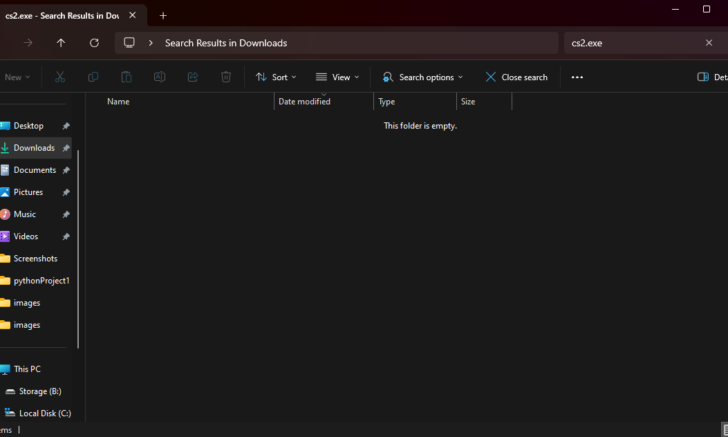The height and width of the screenshot is (437, 728).
Task: Click the Delete trash icon
Action: 226,77
